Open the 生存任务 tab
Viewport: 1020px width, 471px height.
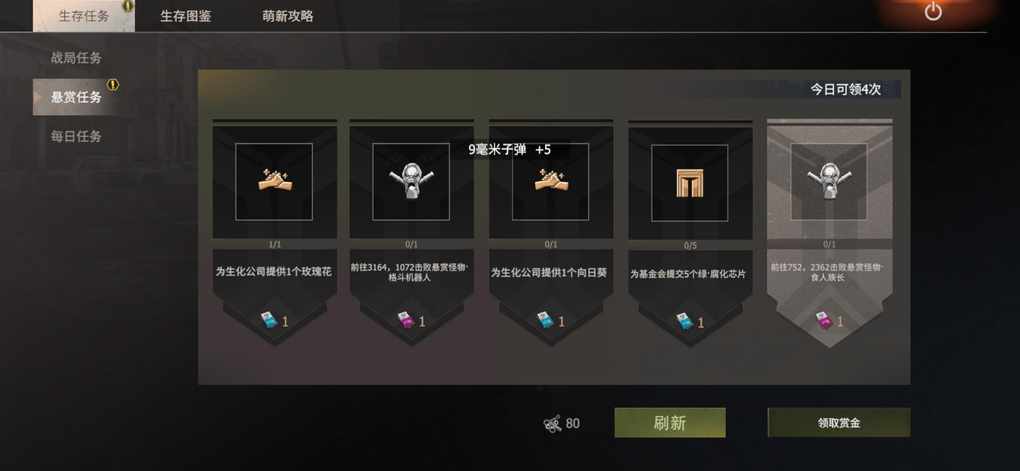(x=84, y=16)
